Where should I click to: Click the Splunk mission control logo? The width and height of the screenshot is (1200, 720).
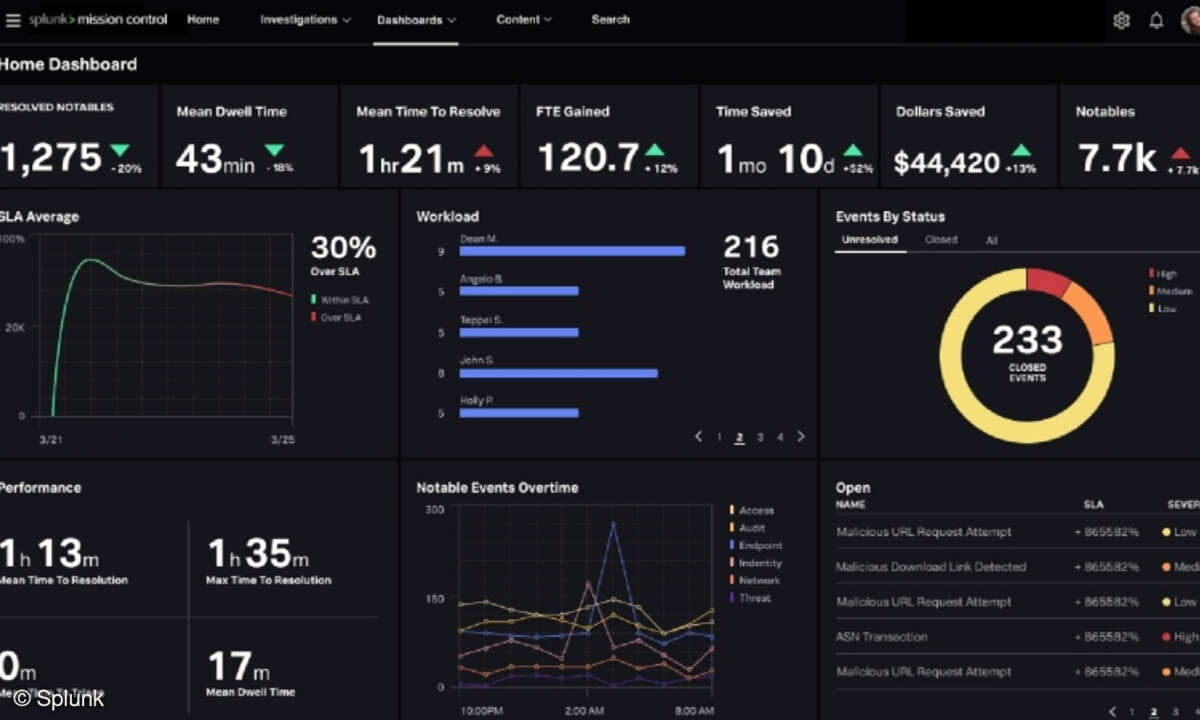pos(97,19)
